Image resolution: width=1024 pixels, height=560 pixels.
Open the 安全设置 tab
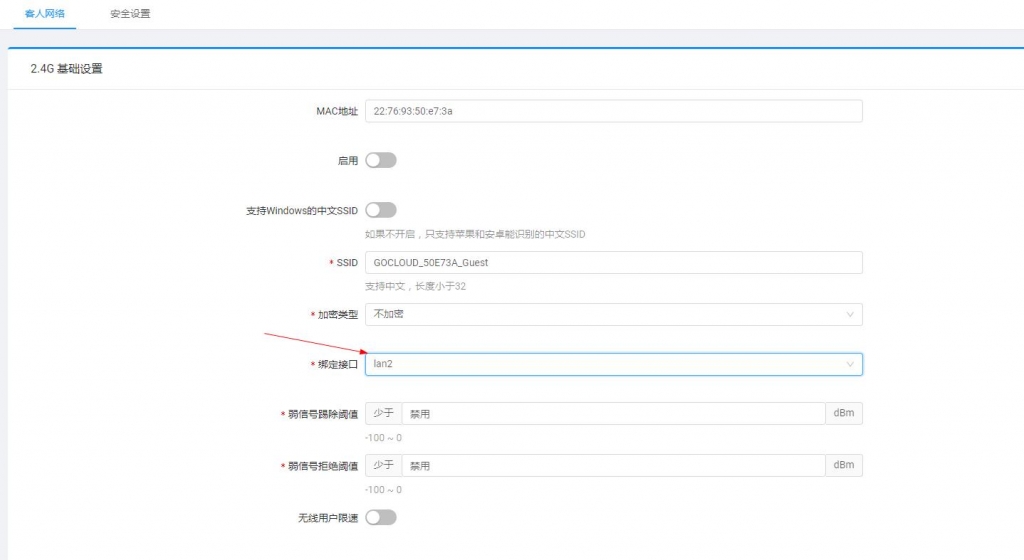[130, 14]
